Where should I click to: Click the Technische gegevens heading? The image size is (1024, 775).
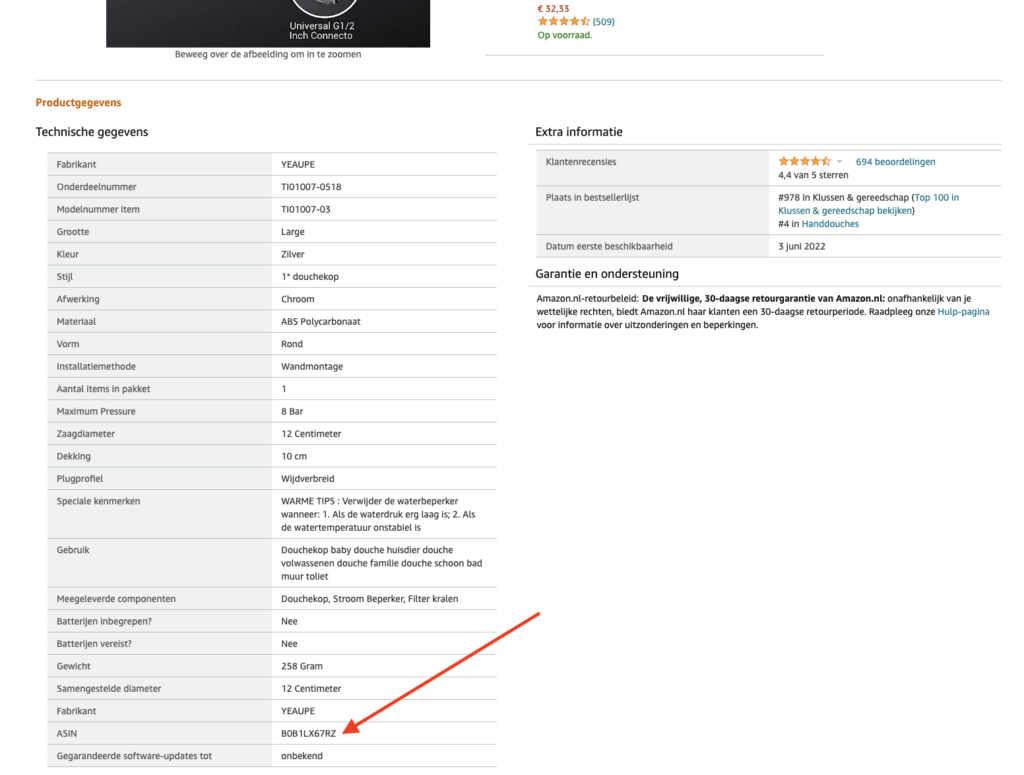tap(92, 132)
